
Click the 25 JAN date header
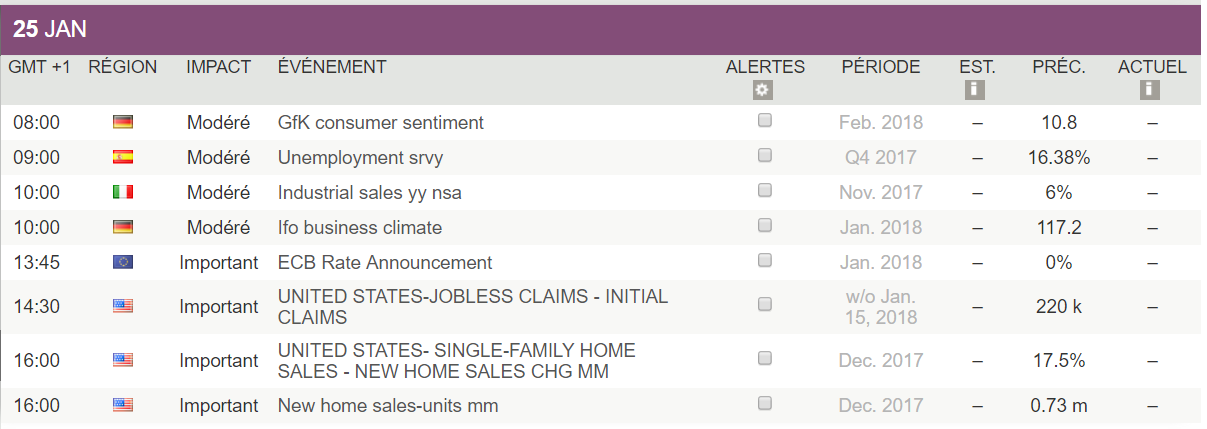tap(50, 30)
